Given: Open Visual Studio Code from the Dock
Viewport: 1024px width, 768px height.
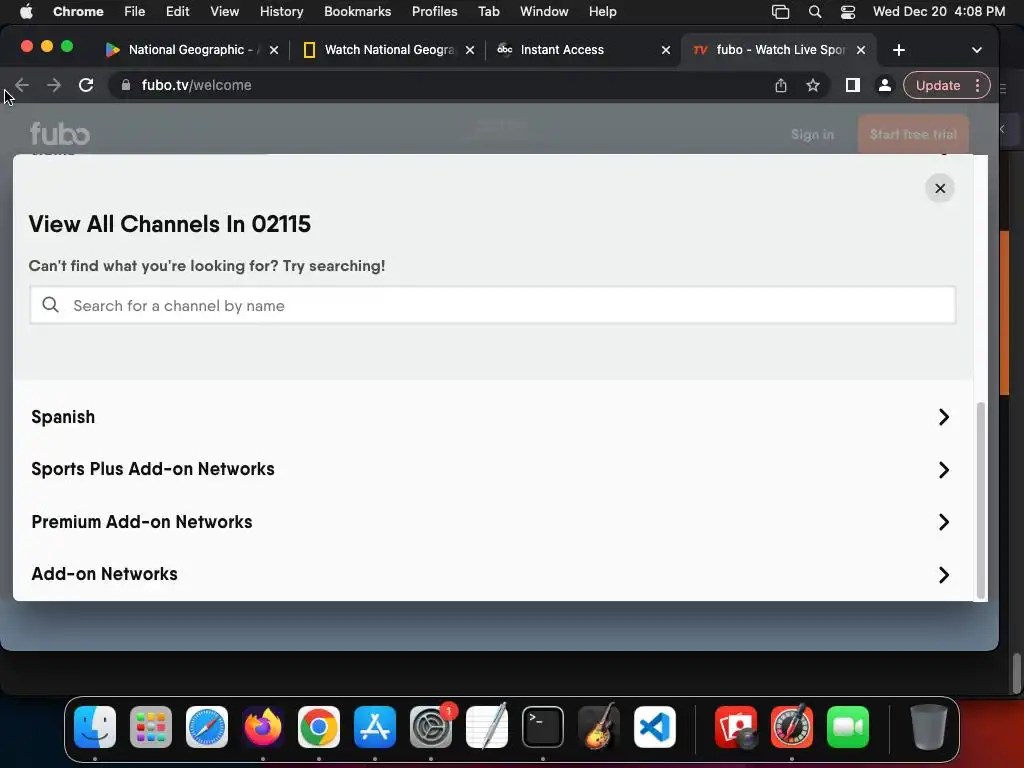Looking at the screenshot, I should pyautogui.click(x=654, y=727).
